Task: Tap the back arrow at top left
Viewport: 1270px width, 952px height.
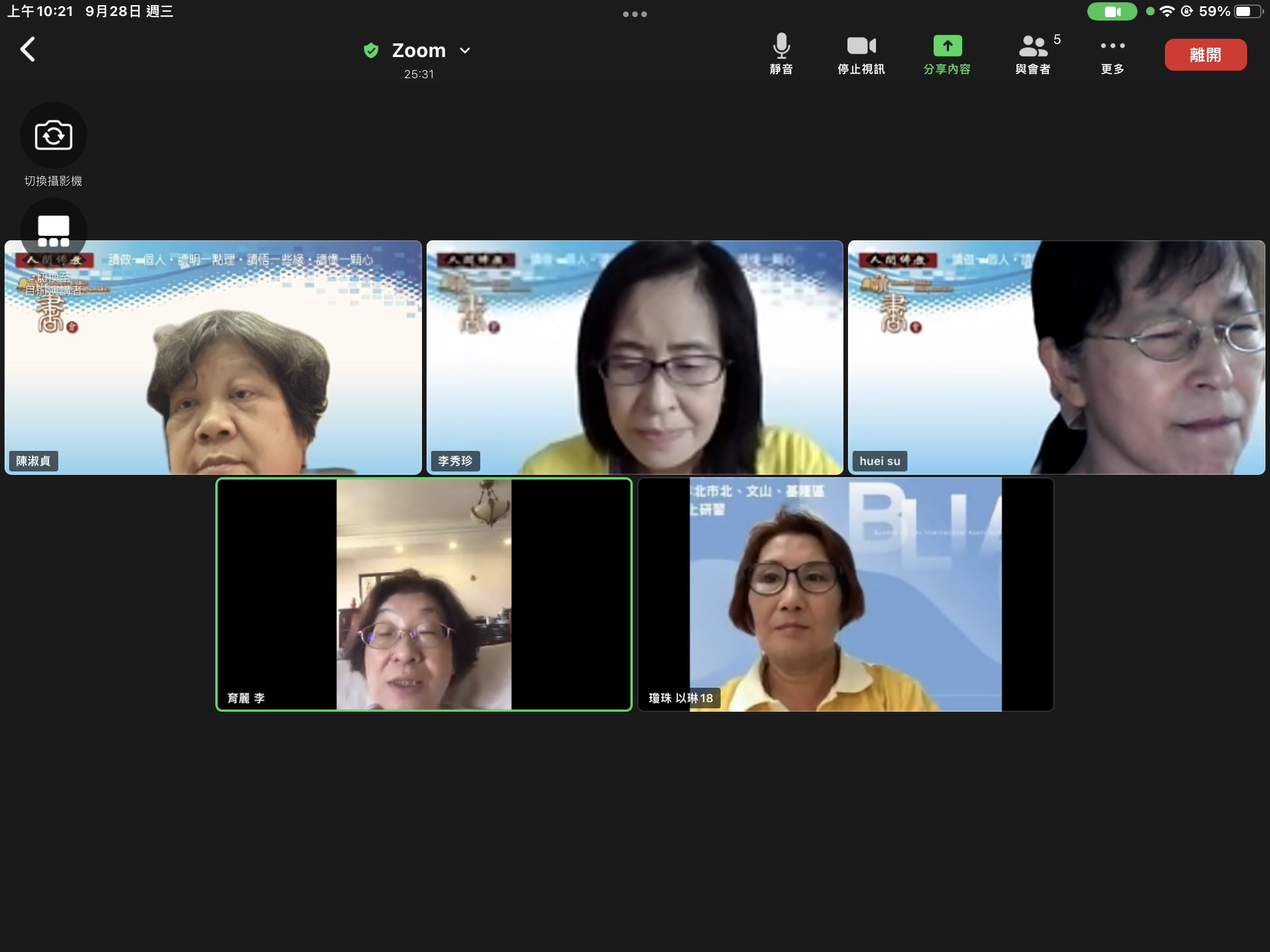Action: click(x=27, y=49)
